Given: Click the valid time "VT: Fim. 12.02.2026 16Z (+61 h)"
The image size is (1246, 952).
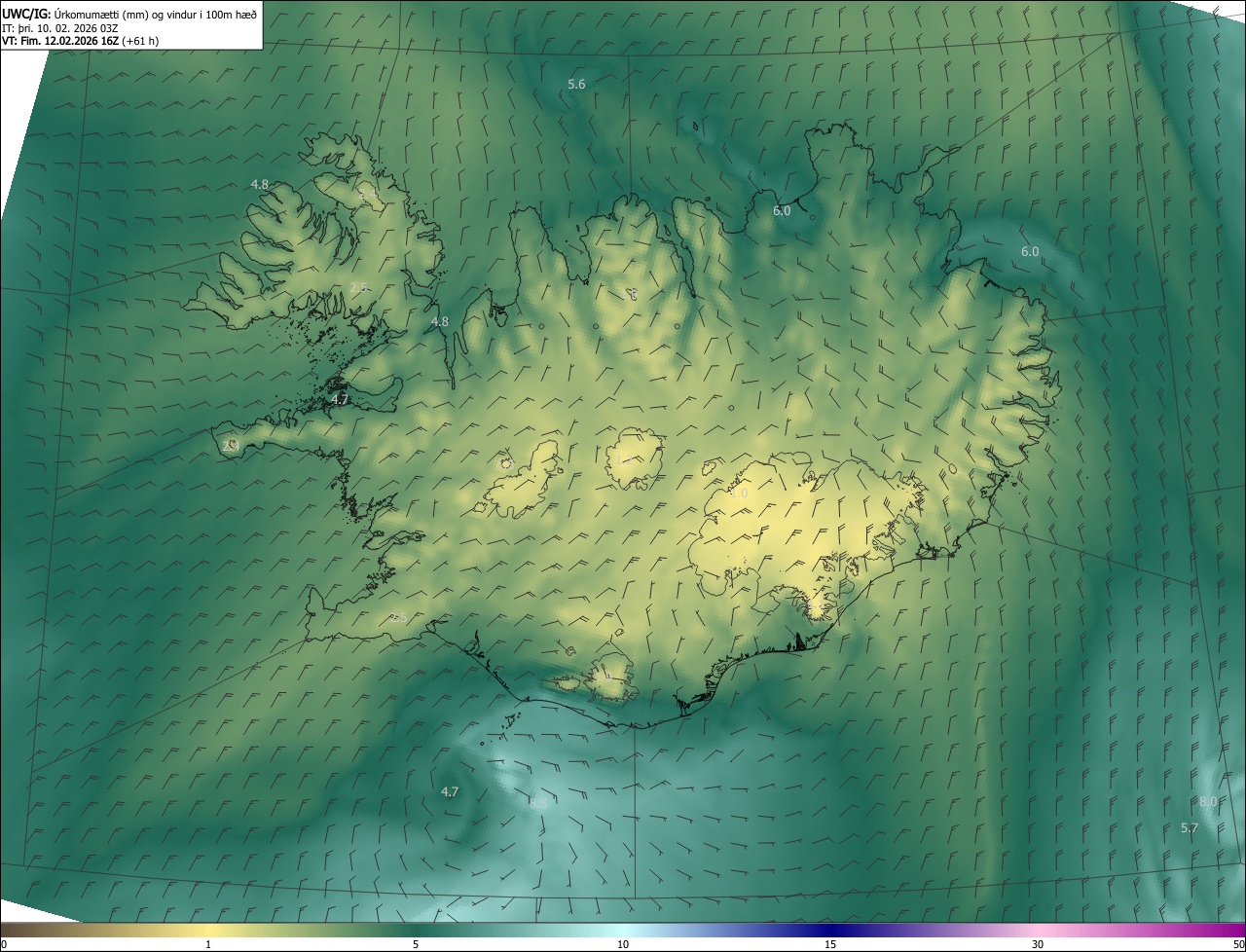Looking at the screenshot, I should (81, 41).
